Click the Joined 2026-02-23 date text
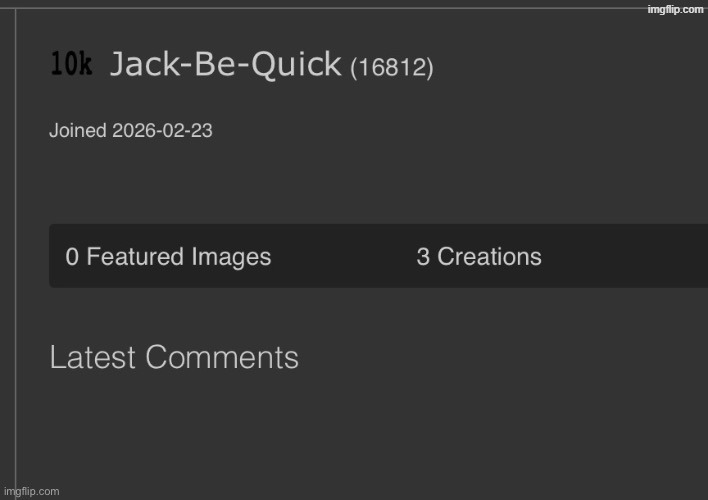This screenshot has width=708, height=500. (131, 131)
